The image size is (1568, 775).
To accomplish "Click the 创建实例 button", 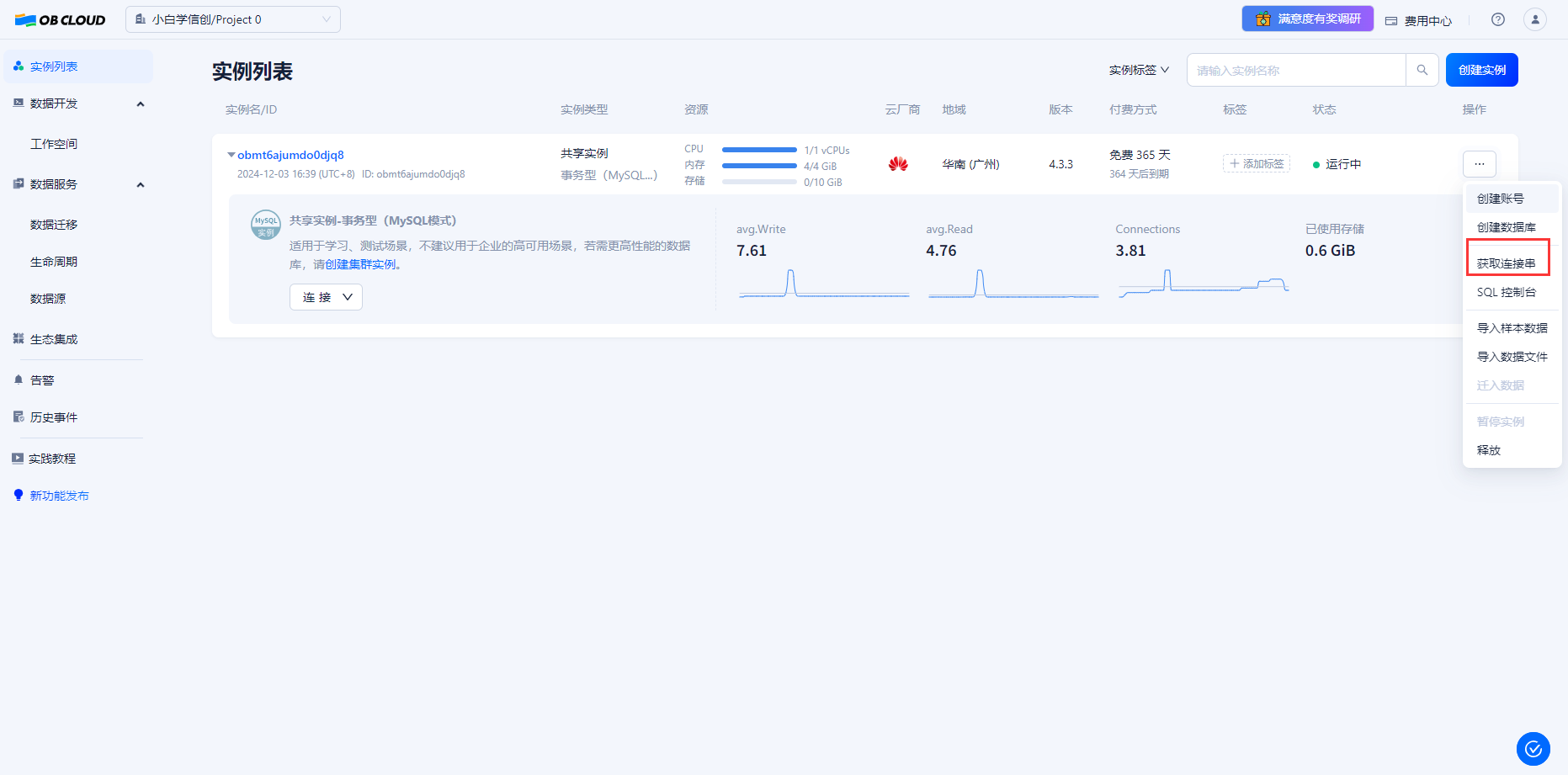I will point(1482,70).
